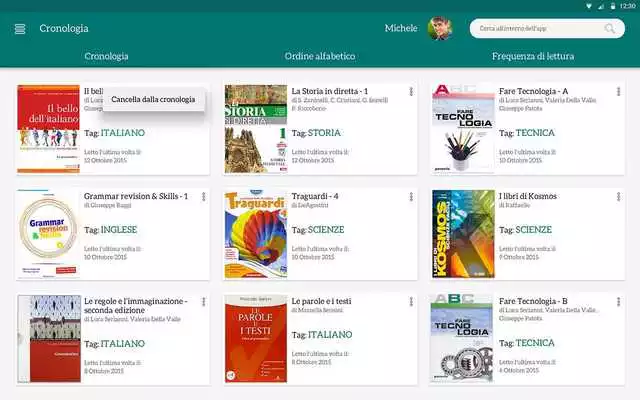Open Michele's profile avatar
The image size is (640, 400).
point(439,28)
